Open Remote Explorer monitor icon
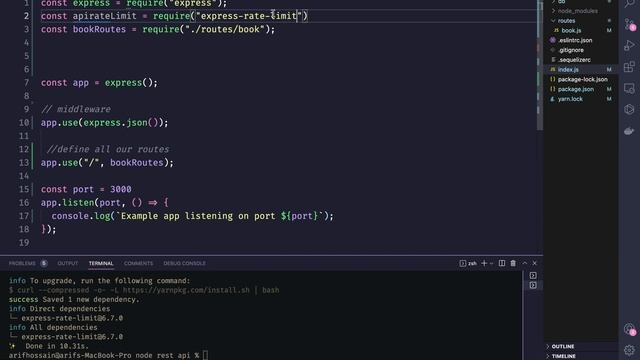The width and height of the screenshot is (640, 360). click(629, 88)
